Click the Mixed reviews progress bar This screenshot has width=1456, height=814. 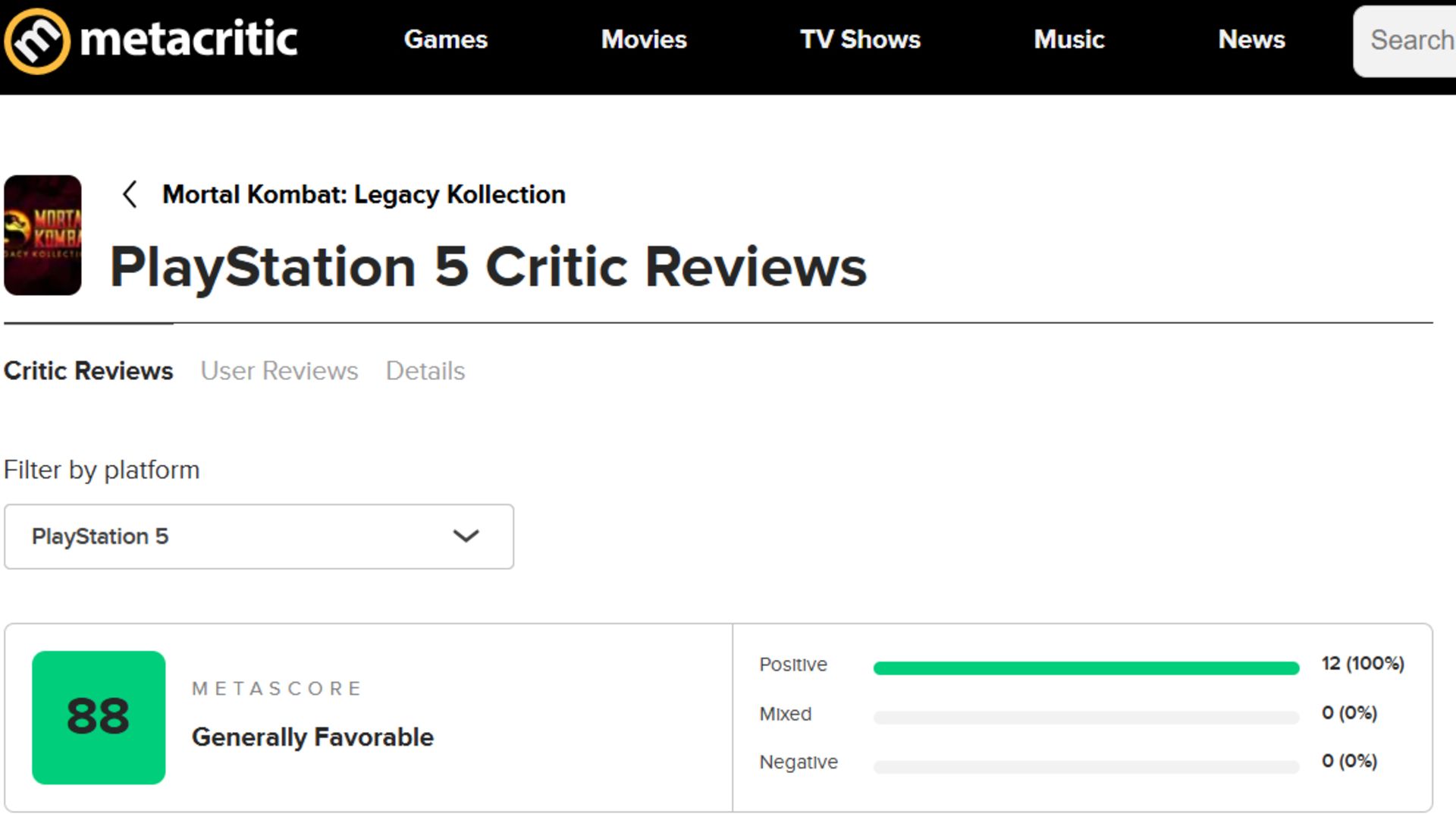1088,715
